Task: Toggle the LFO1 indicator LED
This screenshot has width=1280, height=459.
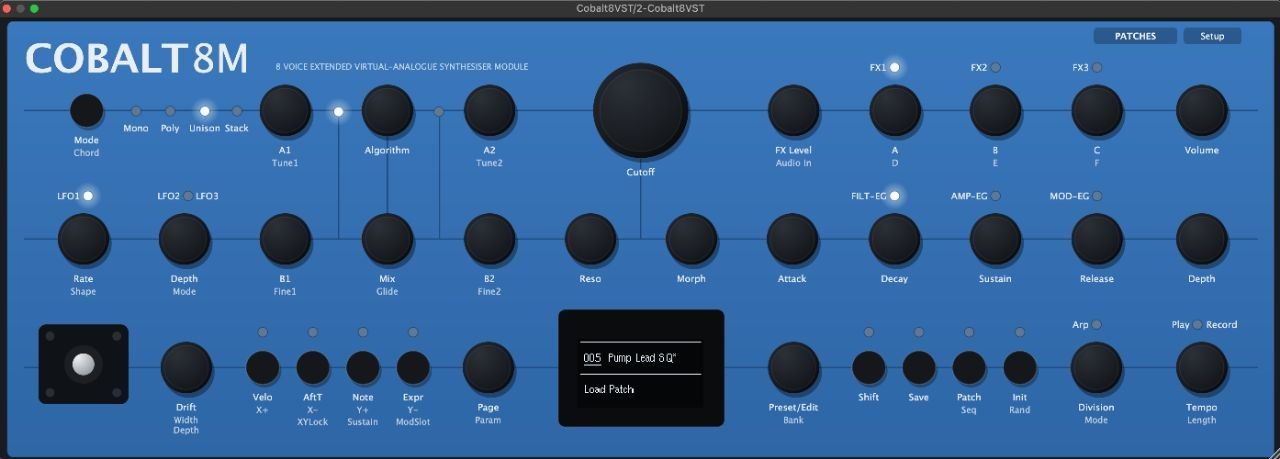Action: 88,196
